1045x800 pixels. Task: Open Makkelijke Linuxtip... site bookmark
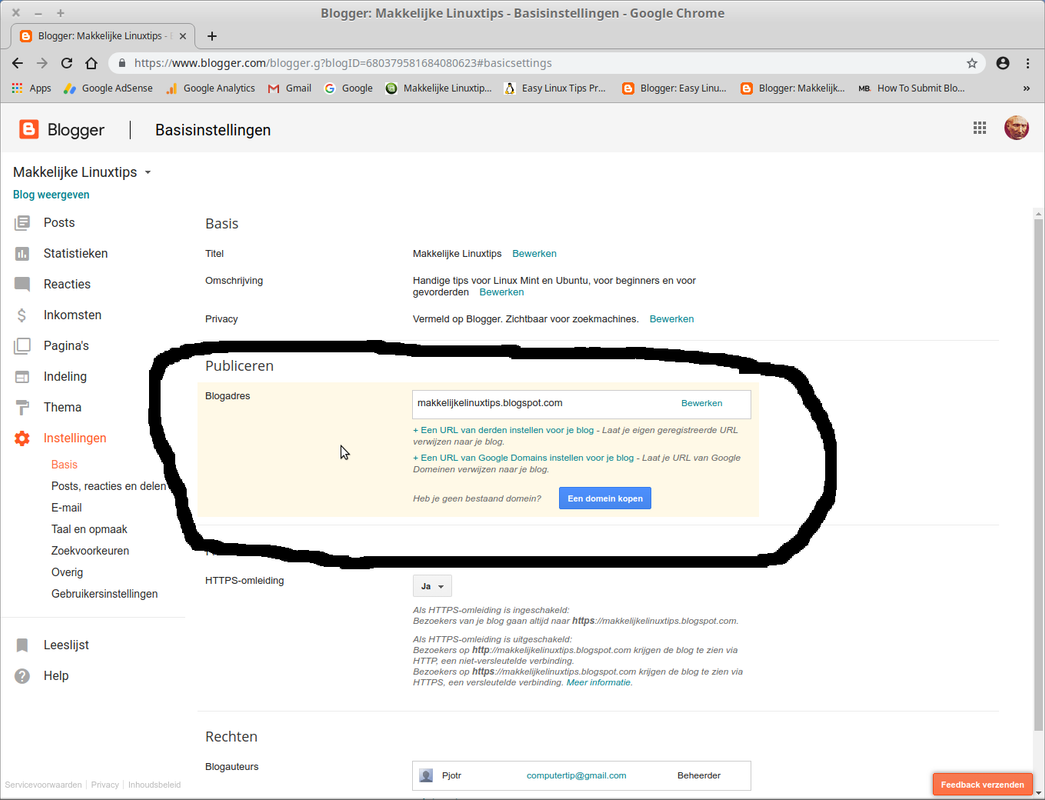439,88
